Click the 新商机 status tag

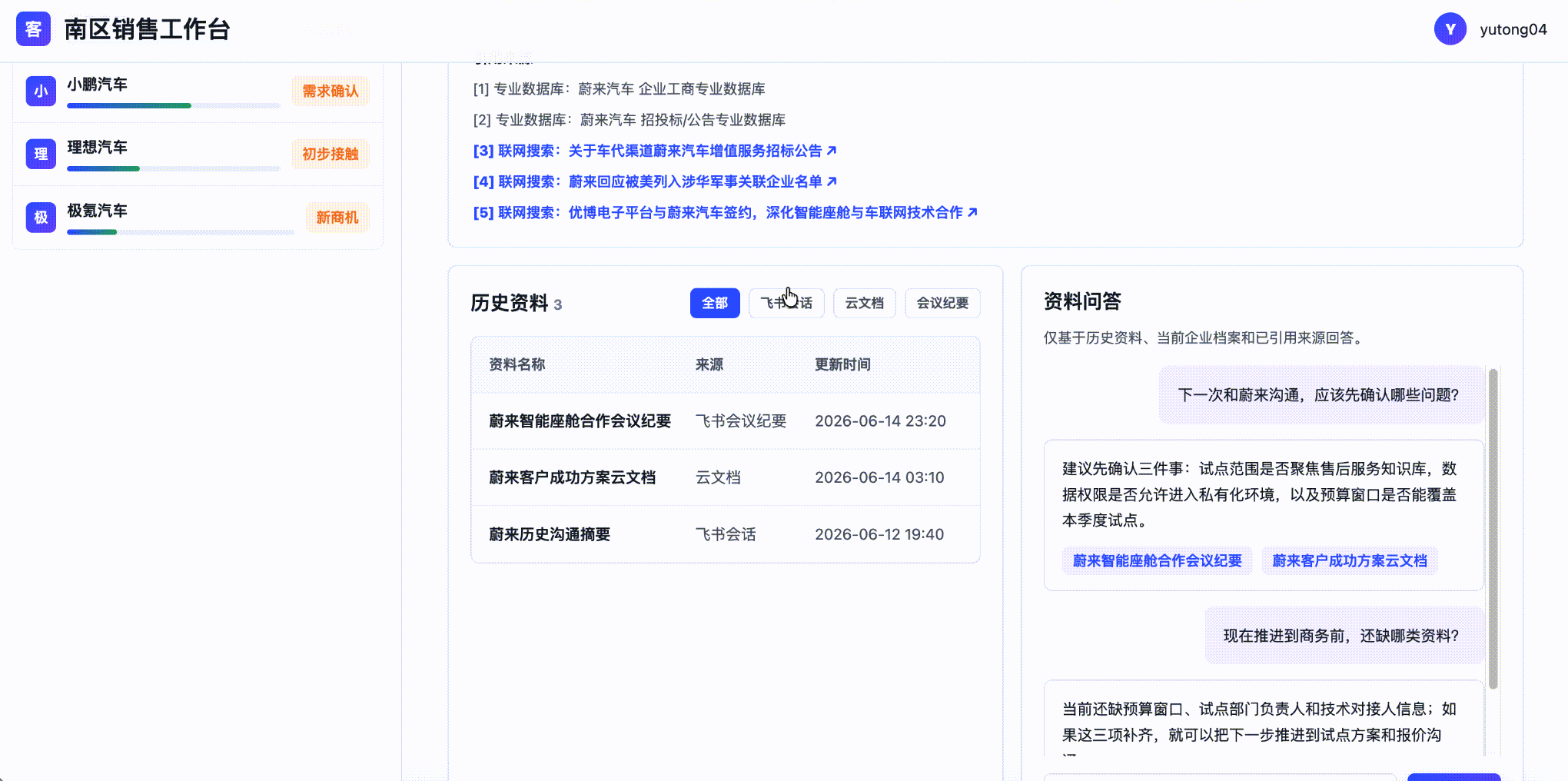click(x=337, y=218)
